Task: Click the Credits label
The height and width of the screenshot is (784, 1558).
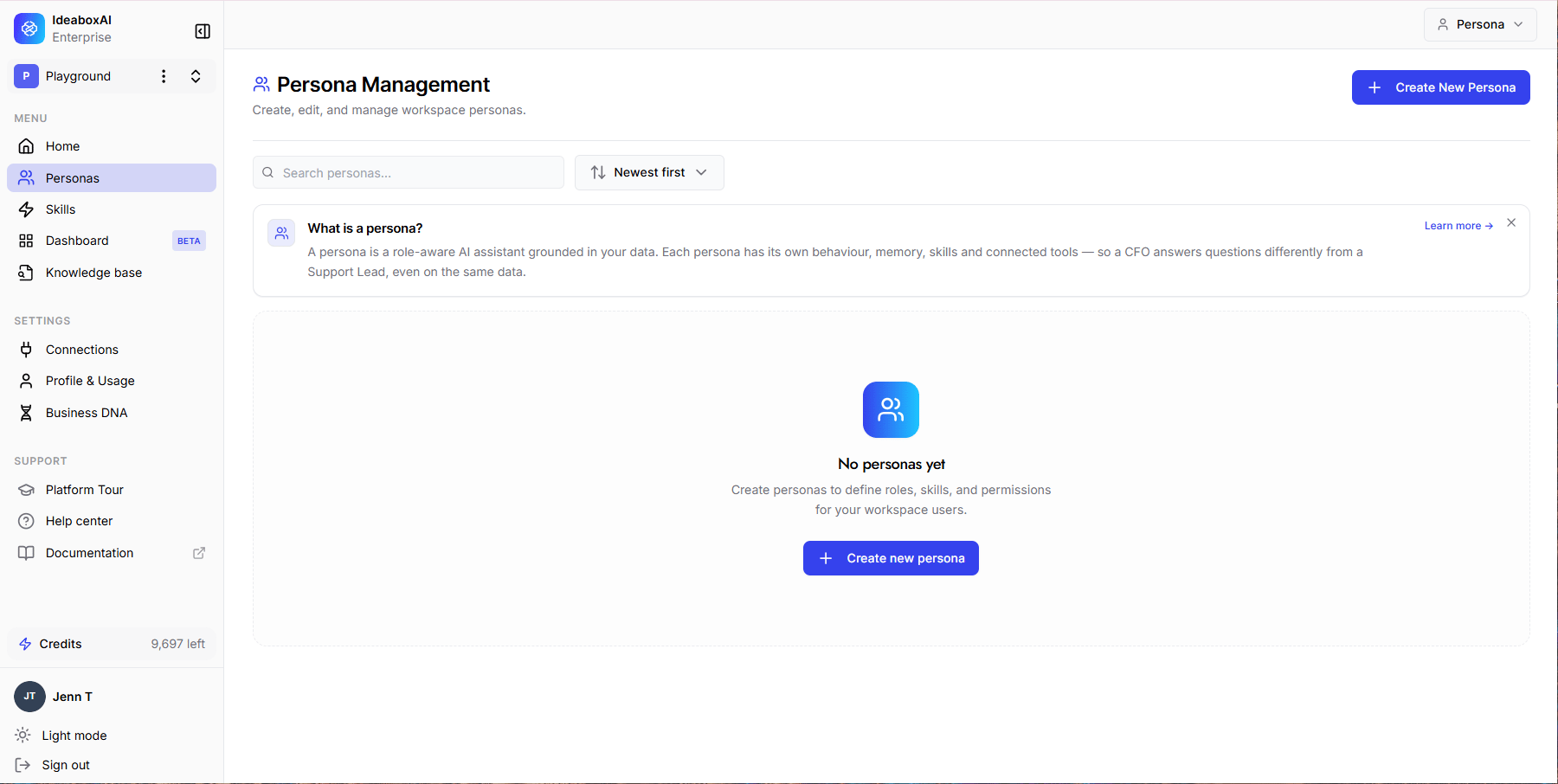Action: 61,644
